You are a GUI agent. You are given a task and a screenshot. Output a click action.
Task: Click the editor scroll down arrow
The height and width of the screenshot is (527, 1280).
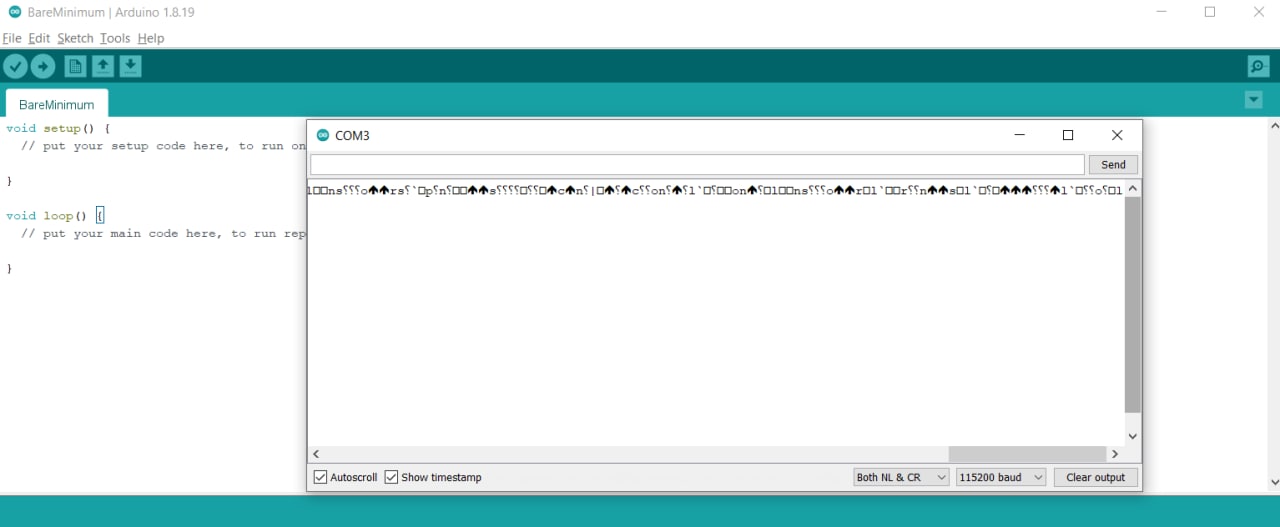(1273, 483)
